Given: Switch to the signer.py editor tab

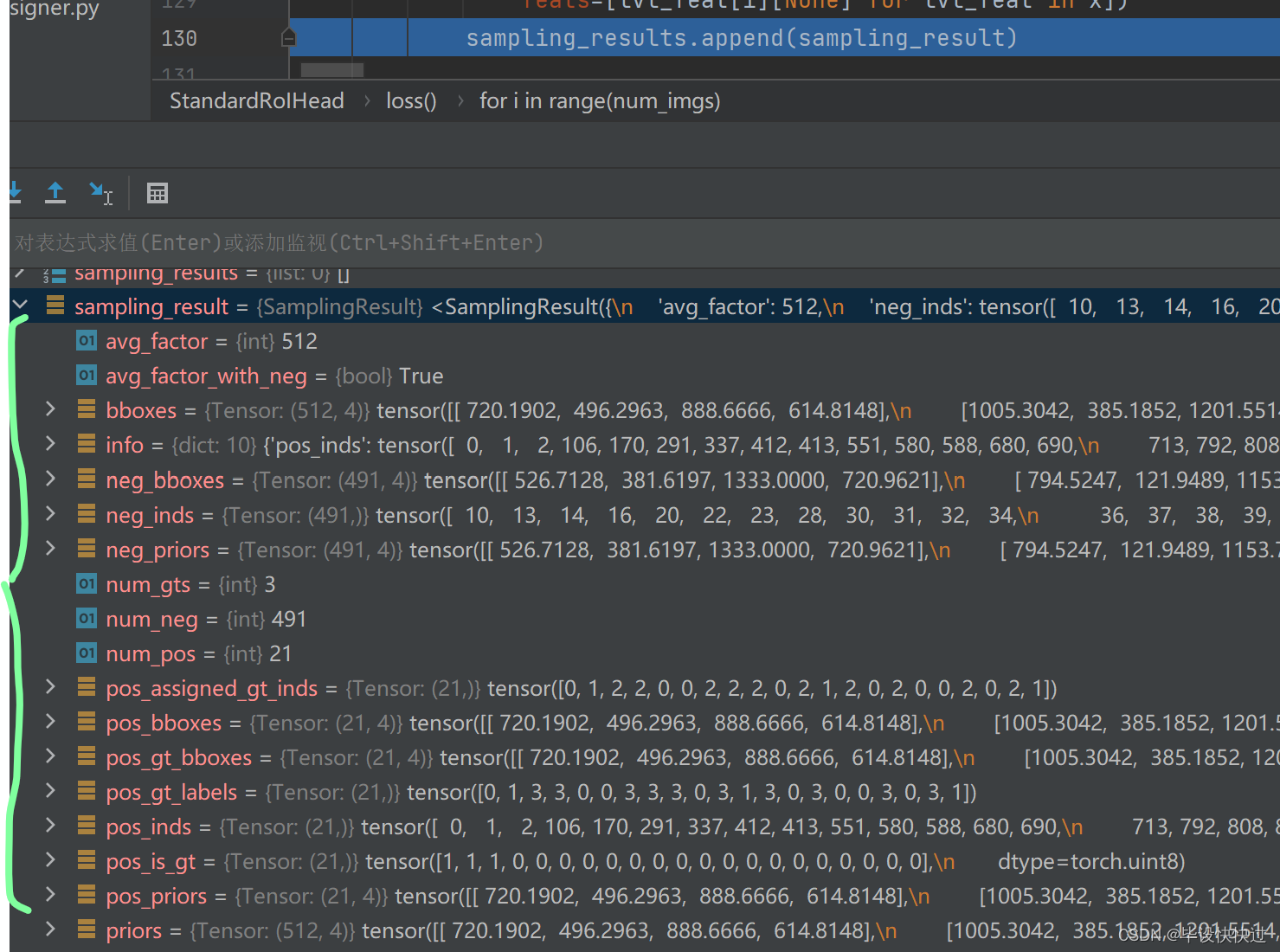Looking at the screenshot, I should point(54,10).
